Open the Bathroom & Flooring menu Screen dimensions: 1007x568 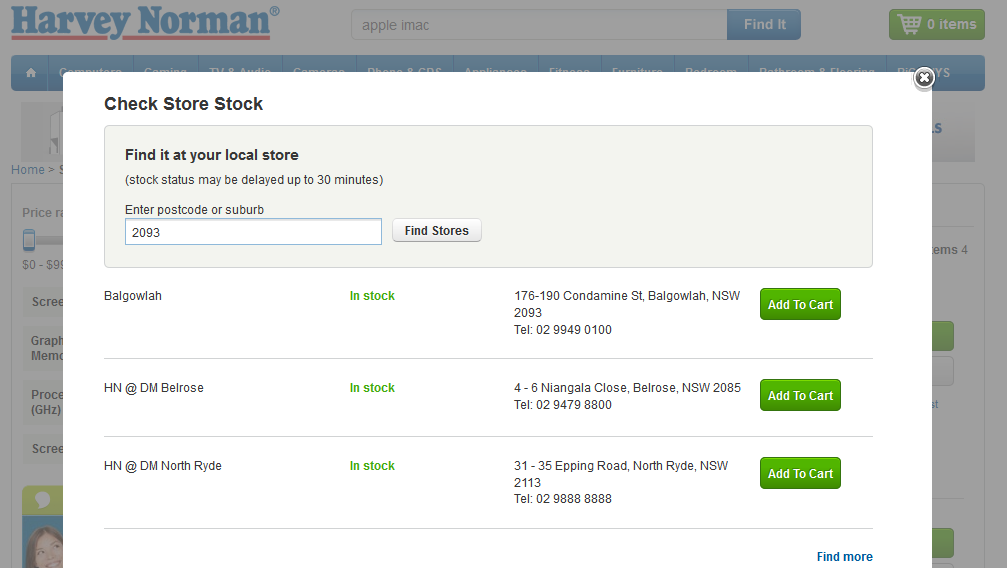point(816,72)
